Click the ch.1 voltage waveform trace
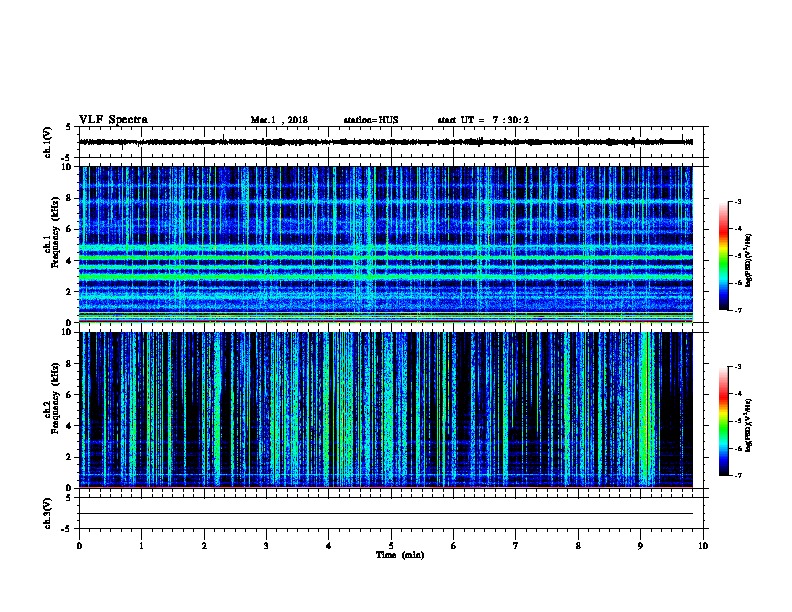Image resolution: width=792 pixels, height=612 pixels. tap(386, 142)
